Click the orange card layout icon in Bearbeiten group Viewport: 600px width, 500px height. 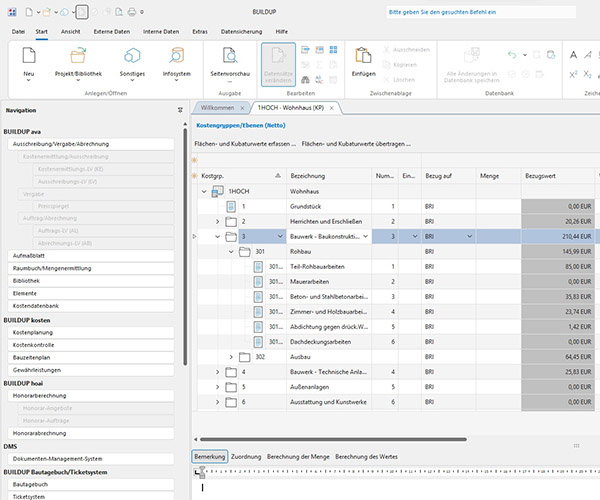coord(319,49)
